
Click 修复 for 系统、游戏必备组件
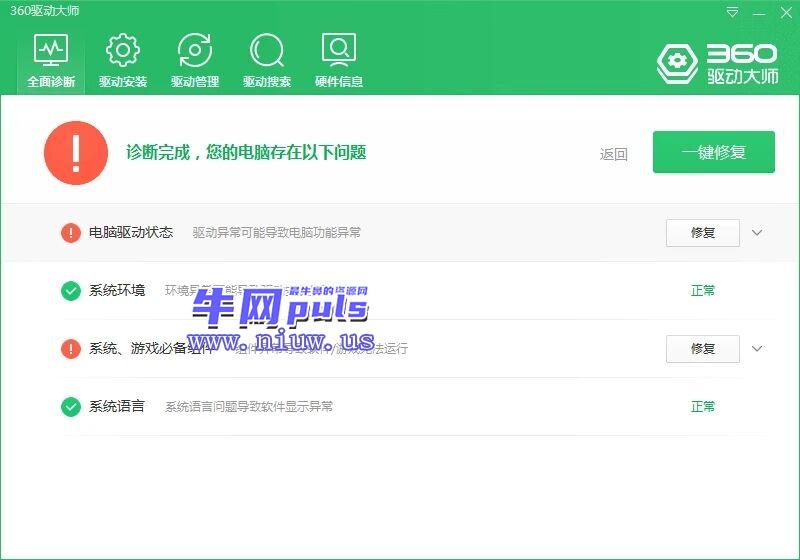click(x=703, y=348)
